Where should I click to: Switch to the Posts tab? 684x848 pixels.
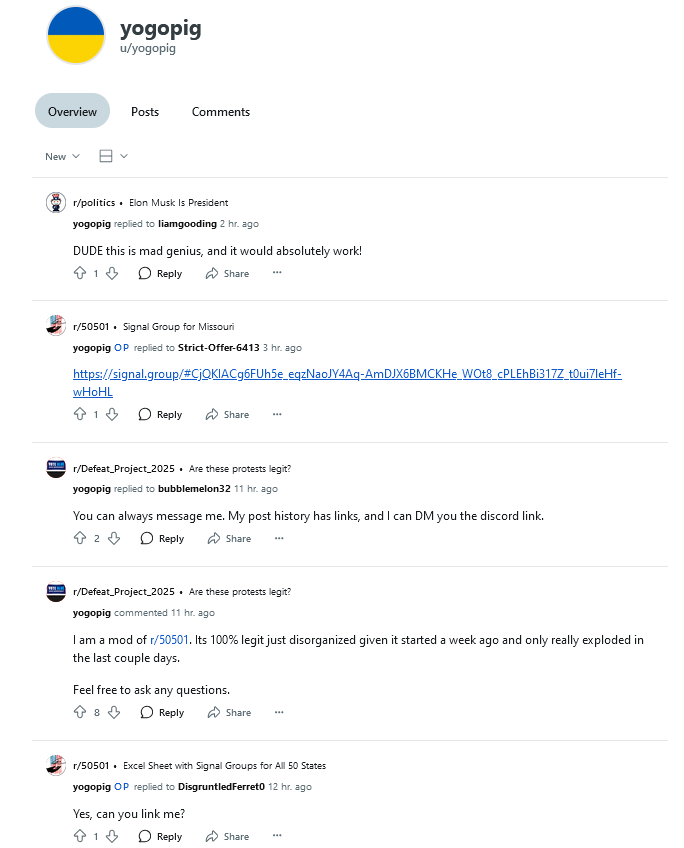point(145,111)
